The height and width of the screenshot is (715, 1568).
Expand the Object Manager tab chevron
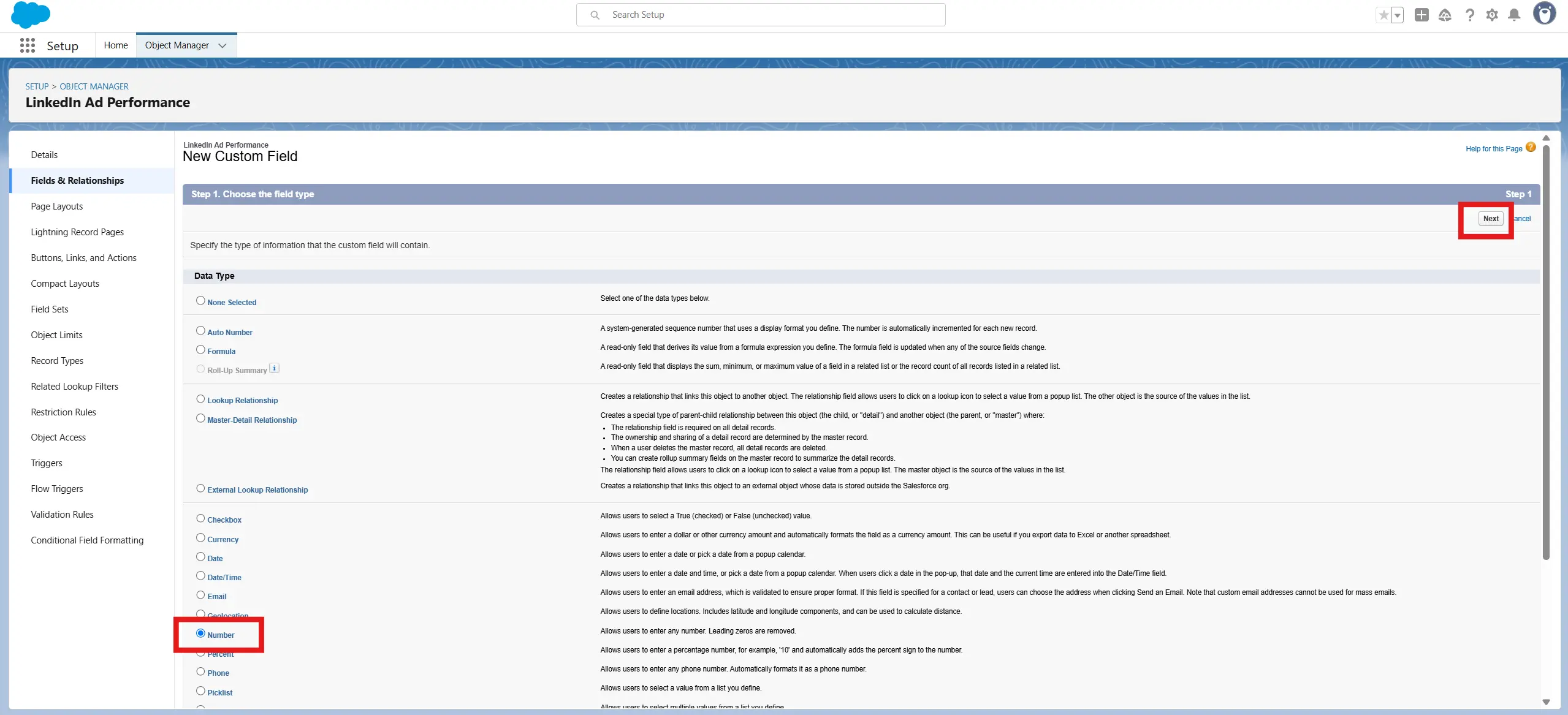click(223, 45)
